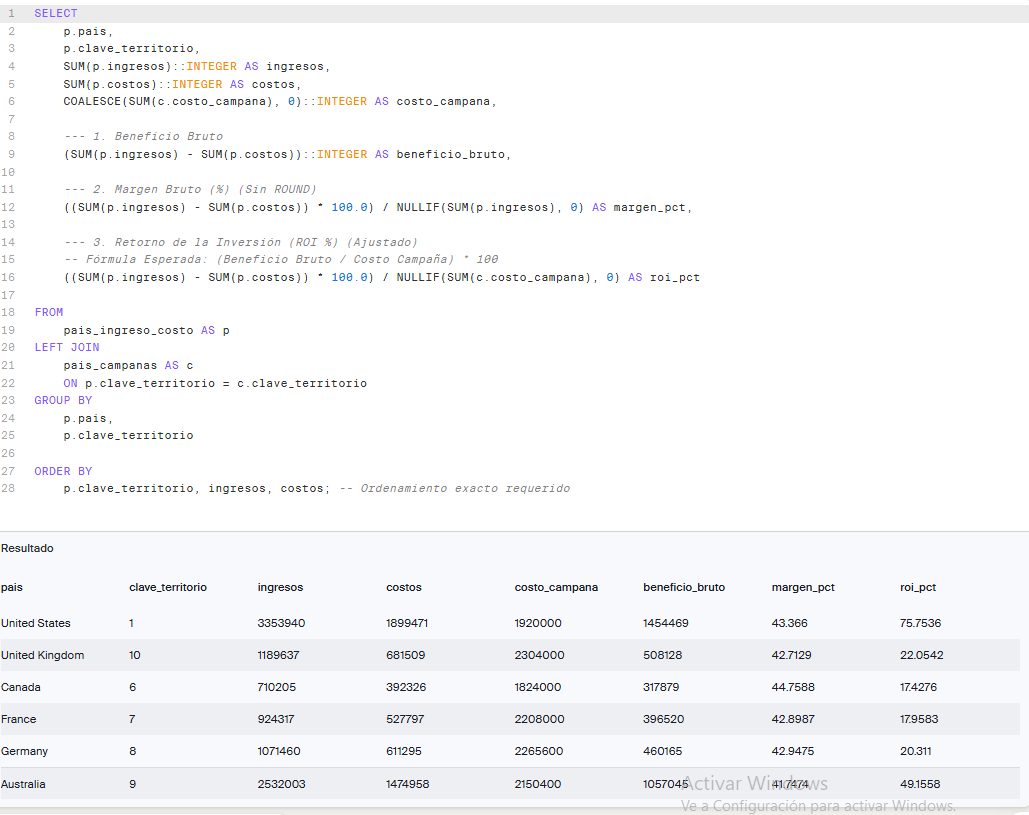Click the '1. Beneficio Bruto' comment
Viewport: 1029px width, 815px height.
[x=143, y=136]
